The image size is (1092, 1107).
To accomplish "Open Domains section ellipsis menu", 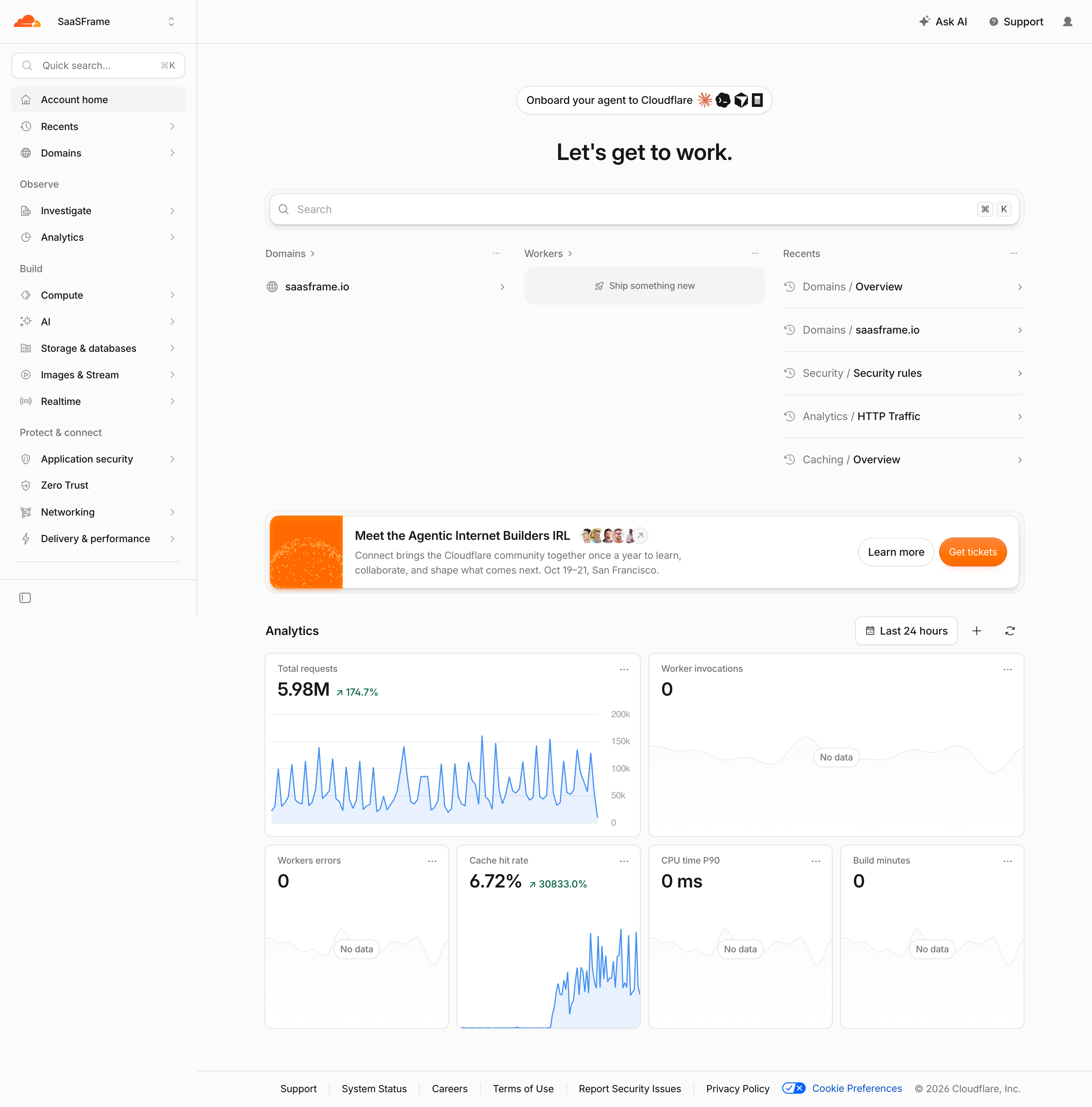I will point(496,253).
